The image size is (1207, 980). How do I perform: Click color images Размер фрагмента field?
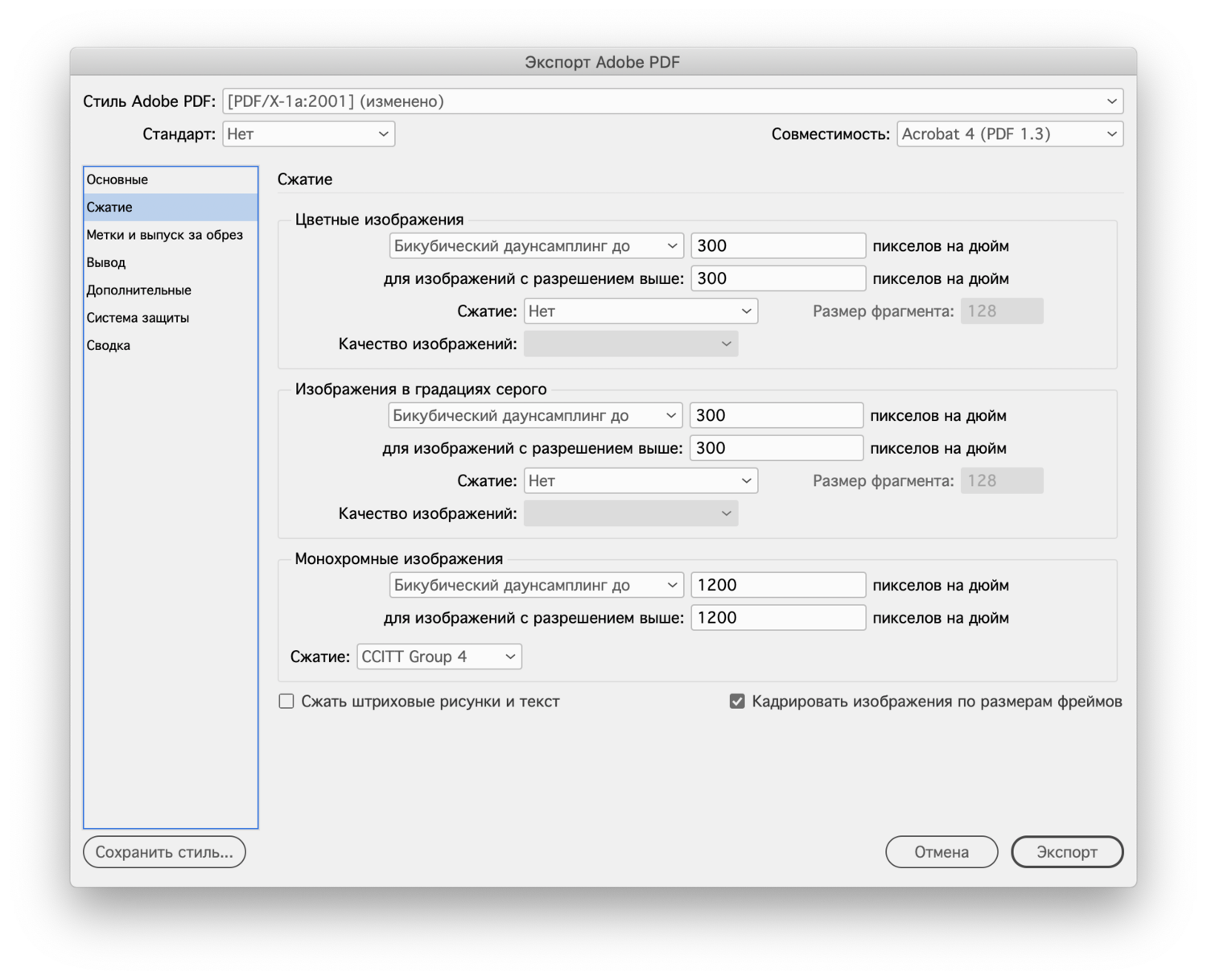tap(1002, 311)
